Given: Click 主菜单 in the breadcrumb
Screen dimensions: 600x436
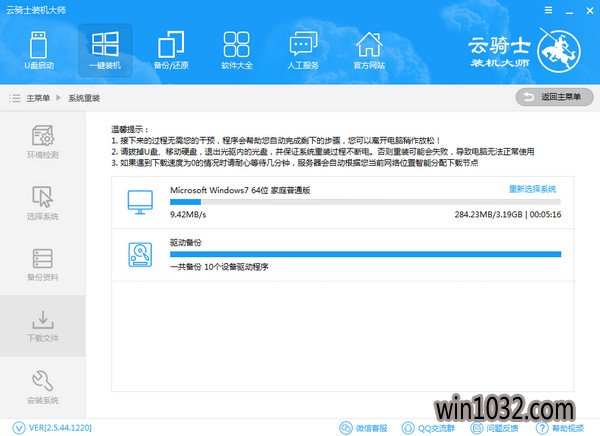Looking at the screenshot, I should pyautogui.click(x=38, y=98).
